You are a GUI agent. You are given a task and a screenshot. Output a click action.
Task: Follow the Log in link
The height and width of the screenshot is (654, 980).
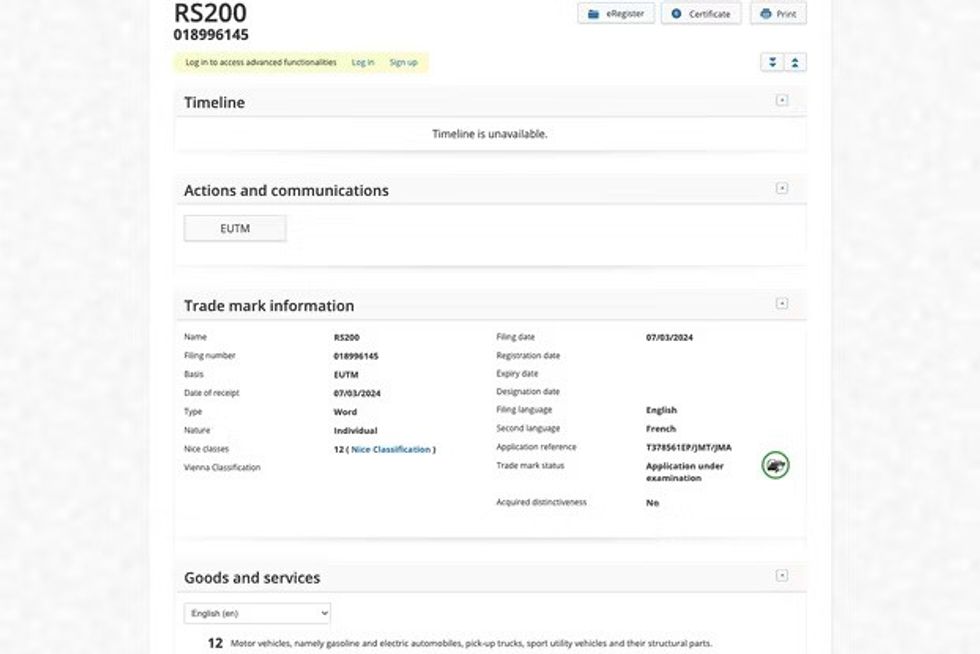[x=362, y=62]
